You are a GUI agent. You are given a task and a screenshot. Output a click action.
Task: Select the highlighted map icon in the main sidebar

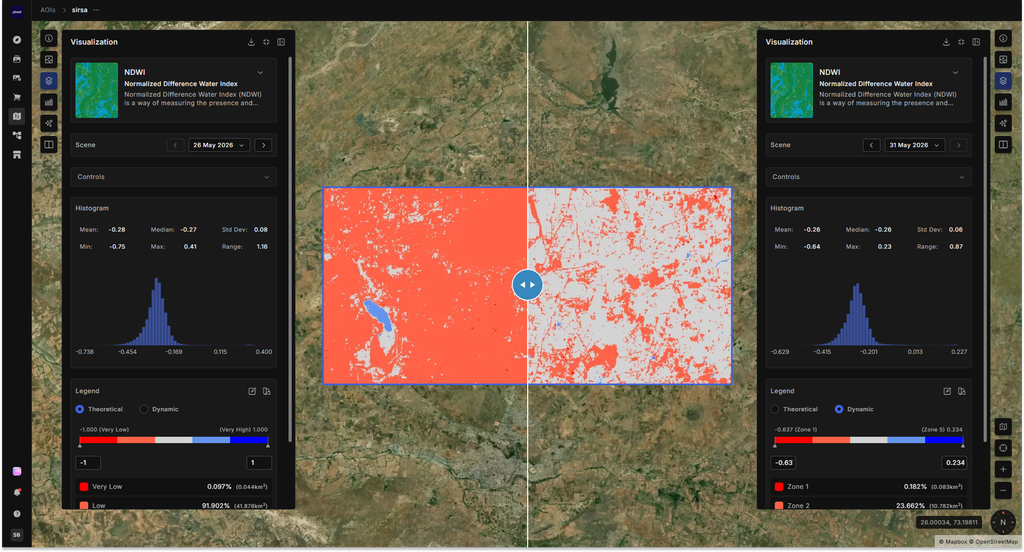point(17,116)
